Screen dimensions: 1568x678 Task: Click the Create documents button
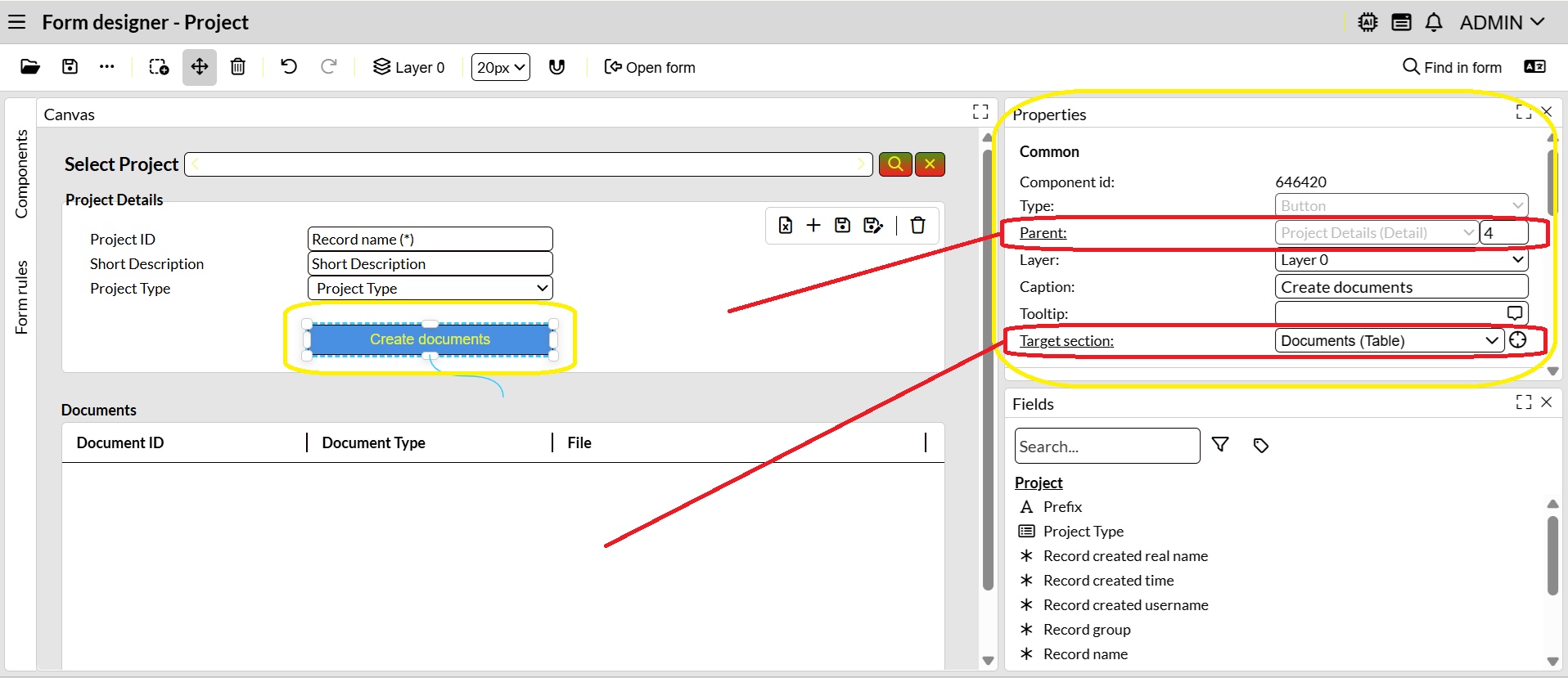click(430, 339)
